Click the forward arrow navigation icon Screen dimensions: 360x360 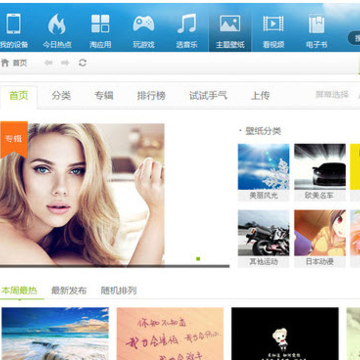(x=65, y=63)
